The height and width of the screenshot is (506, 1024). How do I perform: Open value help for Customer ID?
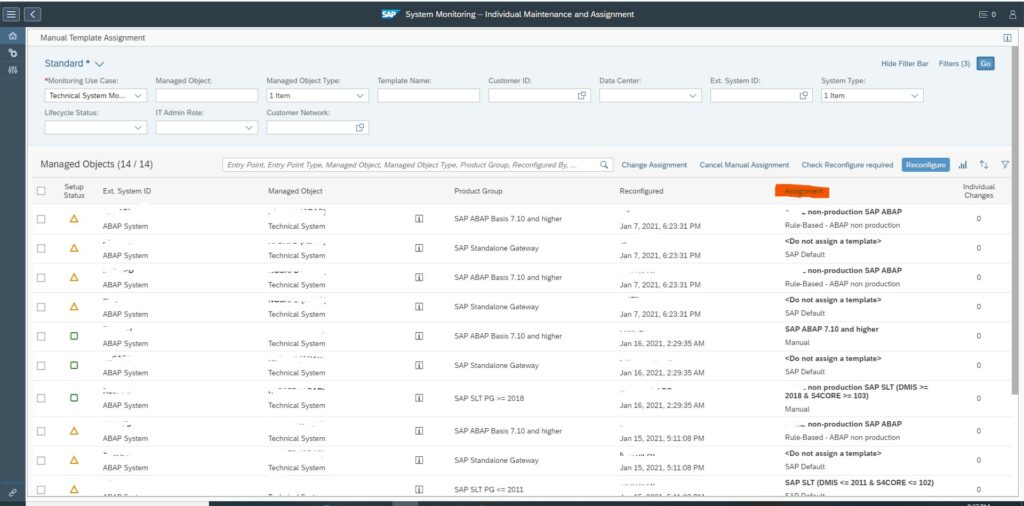coord(582,95)
